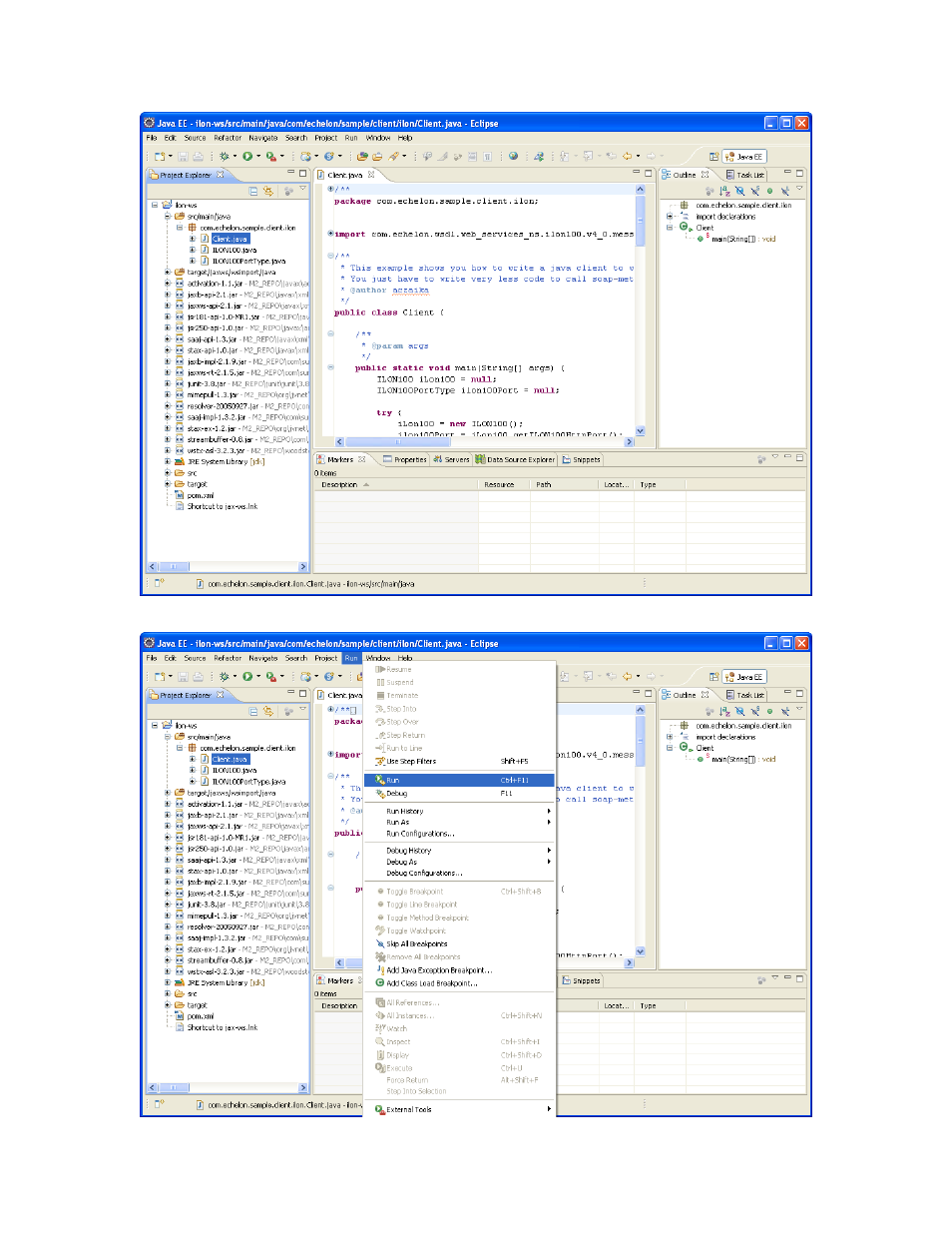Click the Debug bug icon in upper window toolbar
This screenshot has width=952, height=1233.
[225, 156]
